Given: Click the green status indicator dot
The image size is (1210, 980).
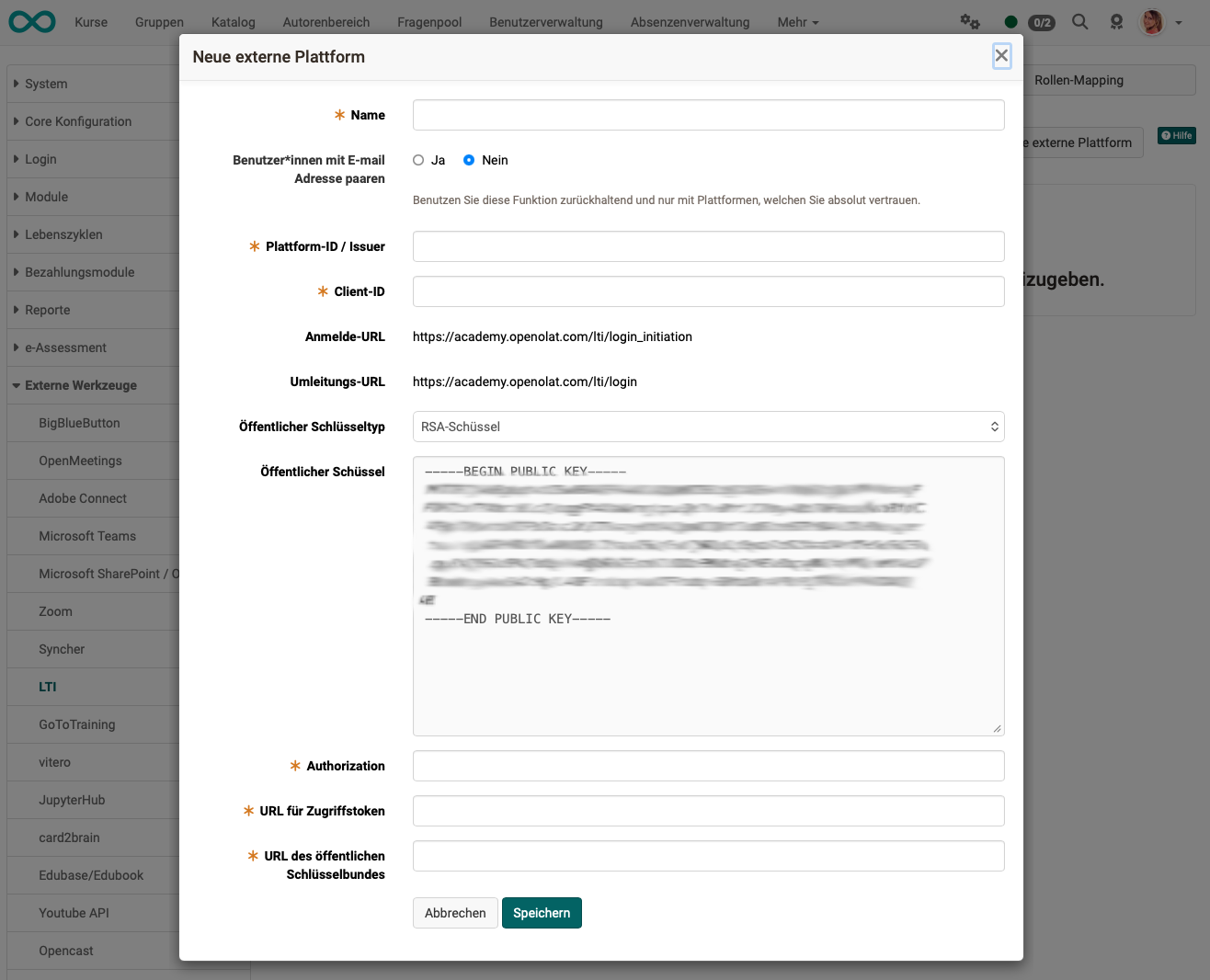Looking at the screenshot, I should 1010,21.
